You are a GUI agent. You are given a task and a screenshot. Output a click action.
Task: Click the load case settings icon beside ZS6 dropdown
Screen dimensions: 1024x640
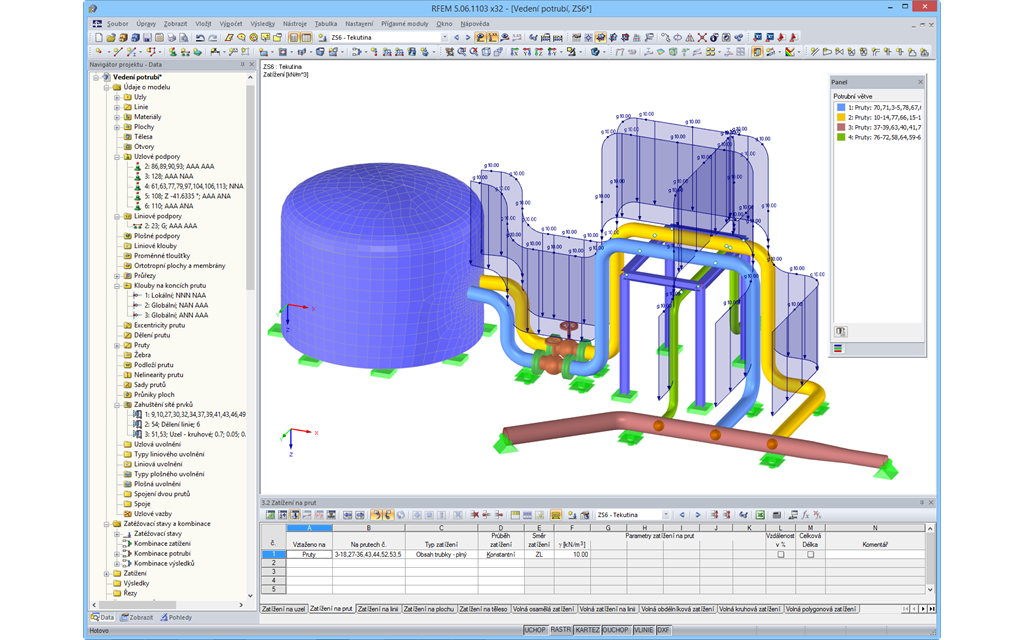tap(321, 37)
